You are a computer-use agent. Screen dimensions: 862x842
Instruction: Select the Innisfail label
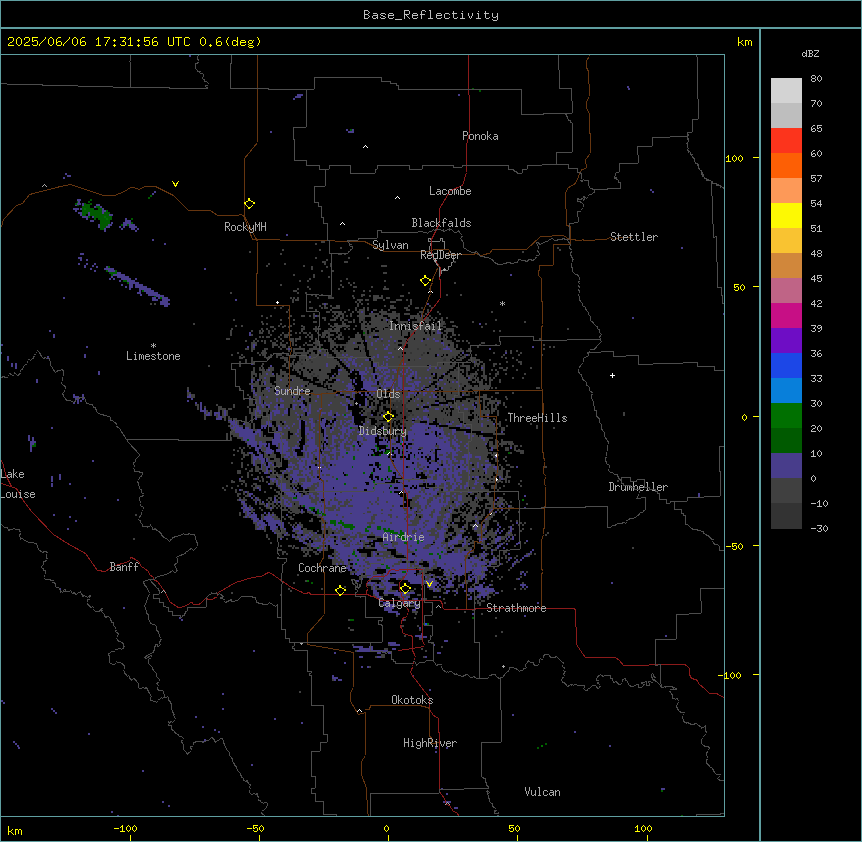click(x=415, y=326)
